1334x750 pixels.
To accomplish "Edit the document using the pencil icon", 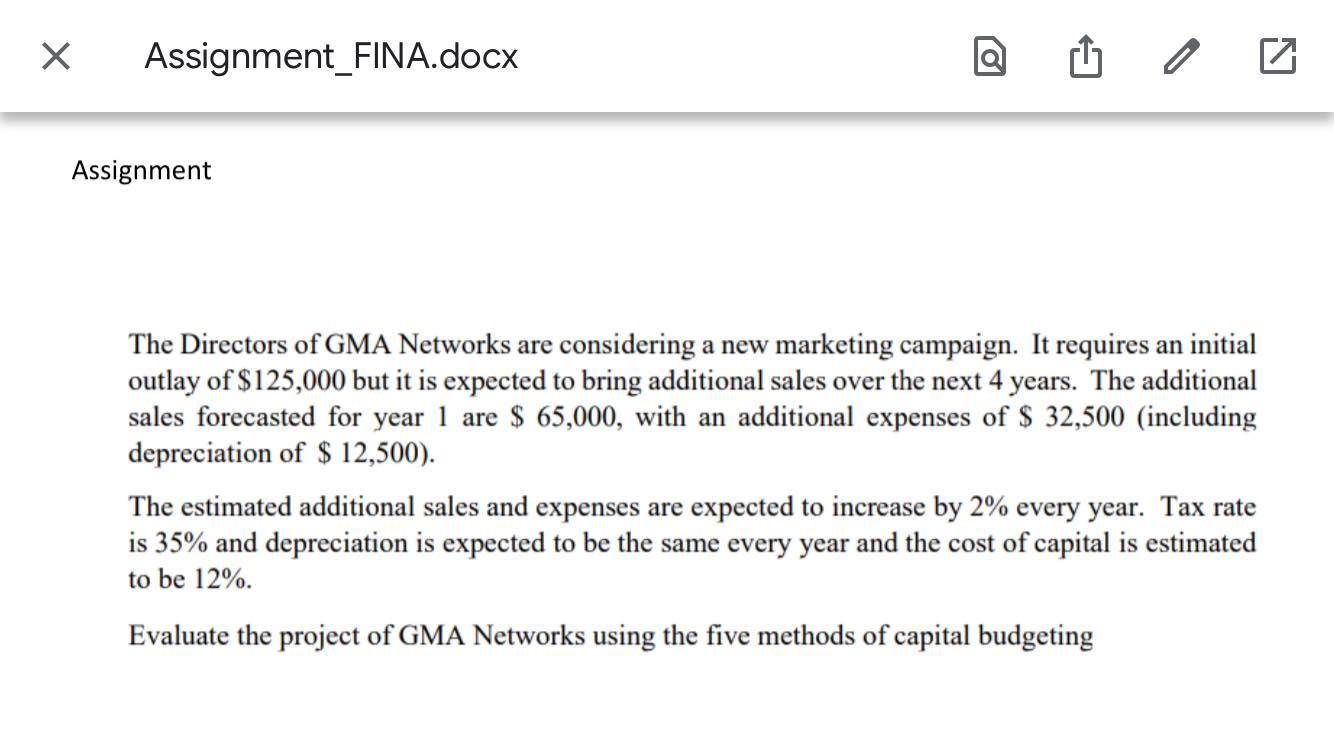I will pos(1180,57).
